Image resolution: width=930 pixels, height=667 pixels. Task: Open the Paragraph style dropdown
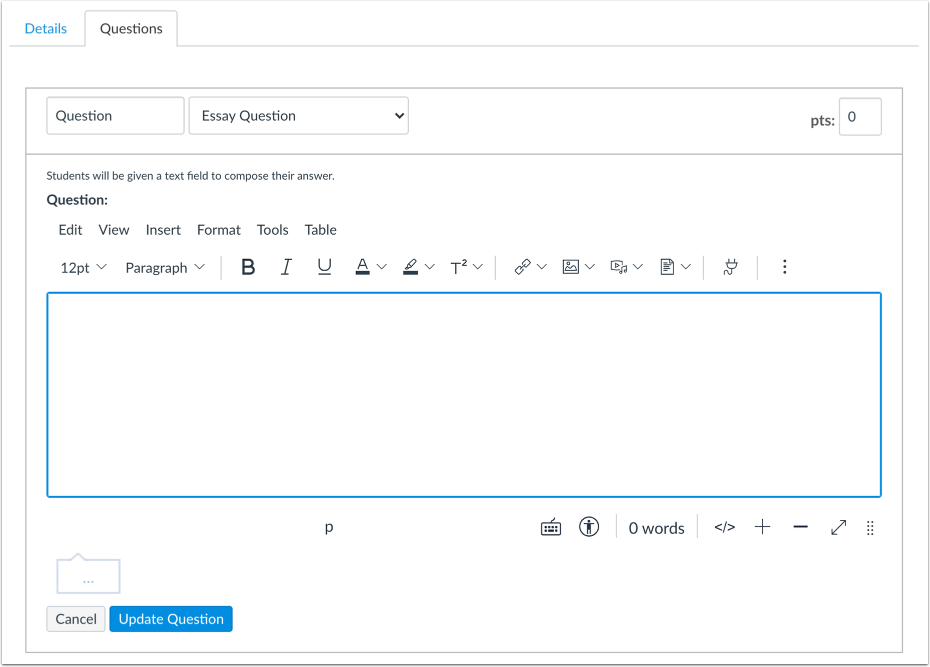(x=164, y=266)
